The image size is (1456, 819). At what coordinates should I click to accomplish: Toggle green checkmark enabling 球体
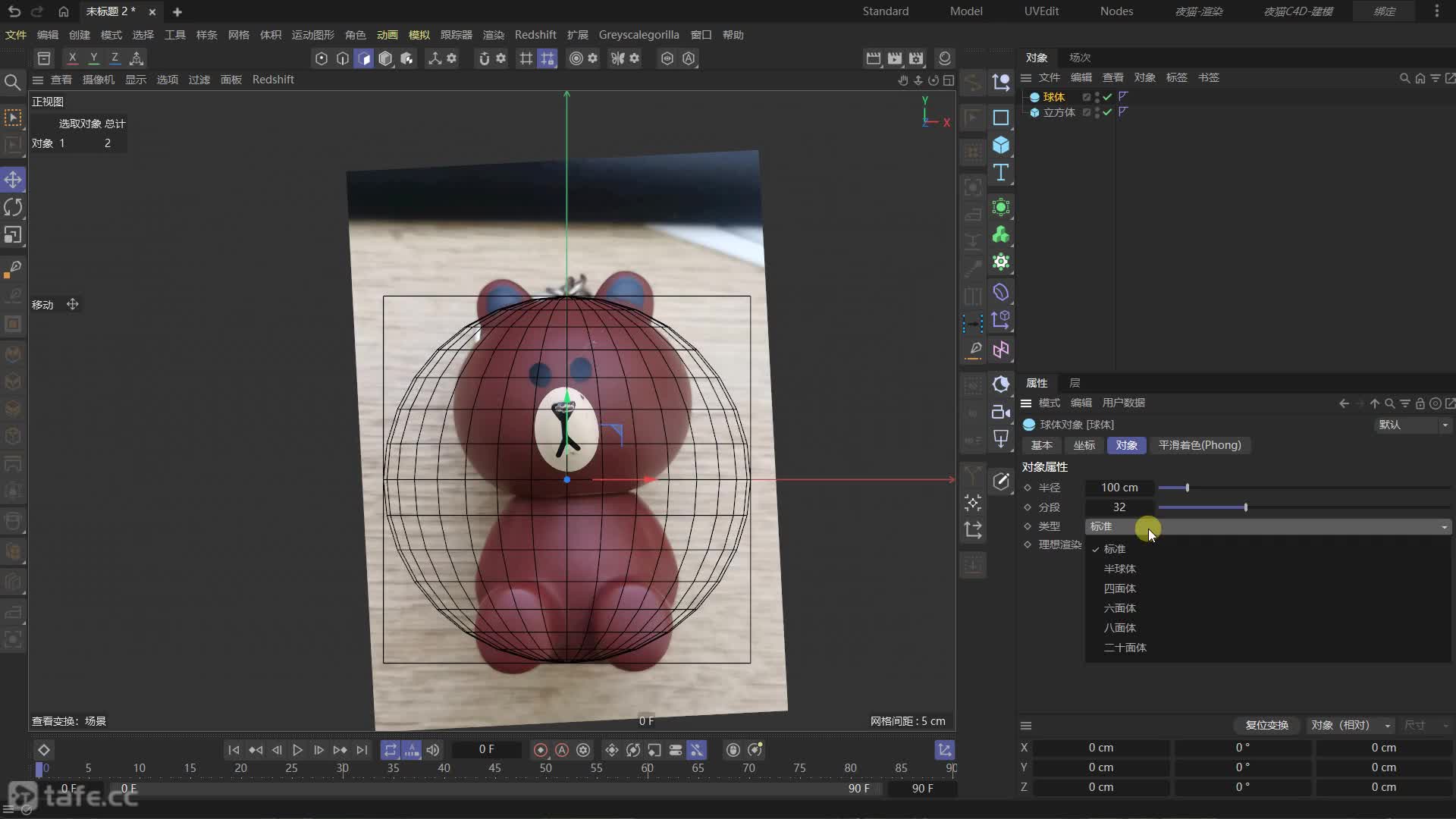[x=1107, y=97]
